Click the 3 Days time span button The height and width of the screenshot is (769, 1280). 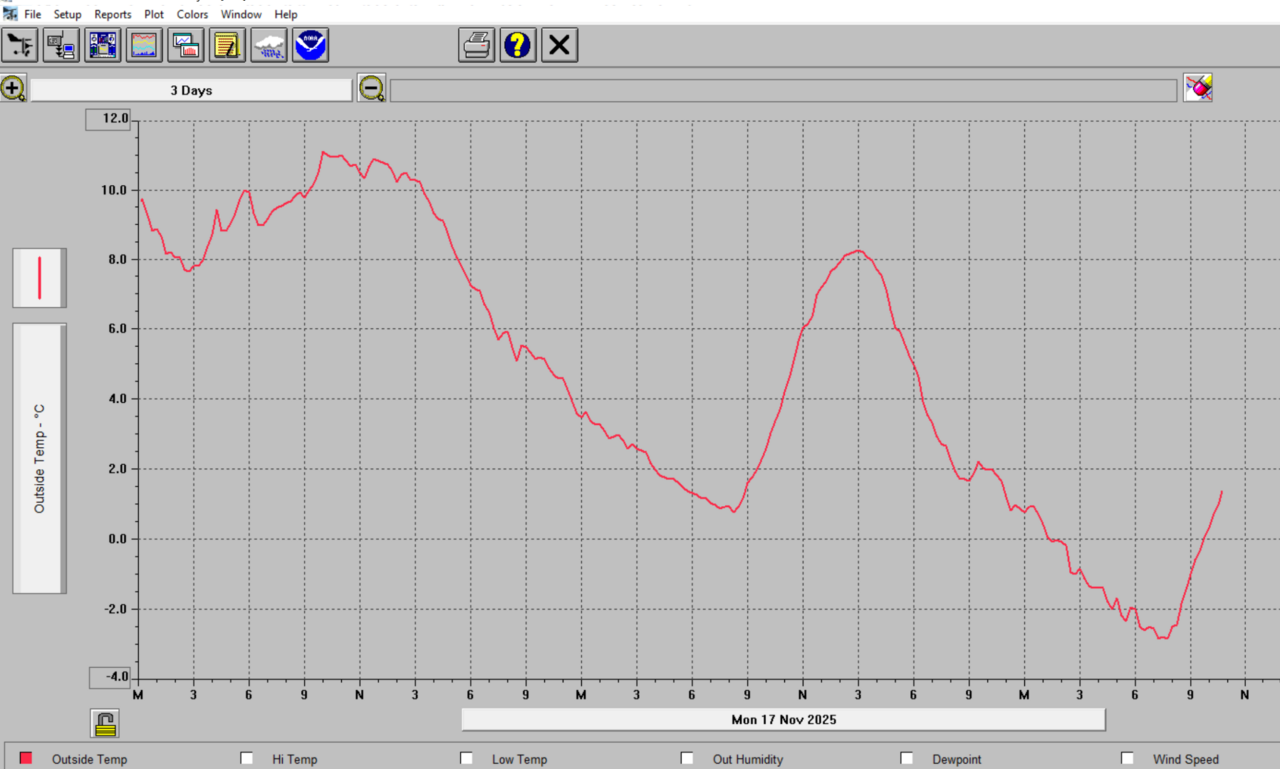click(191, 90)
